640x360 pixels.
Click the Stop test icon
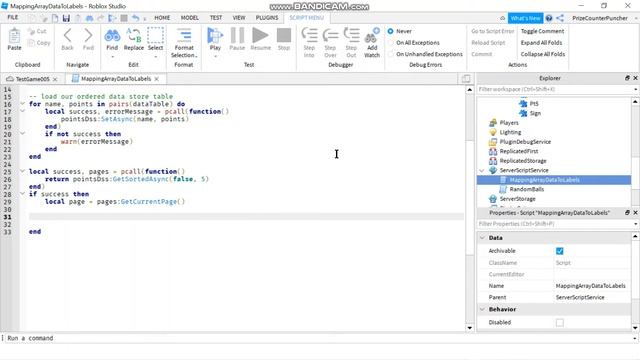[284, 36]
